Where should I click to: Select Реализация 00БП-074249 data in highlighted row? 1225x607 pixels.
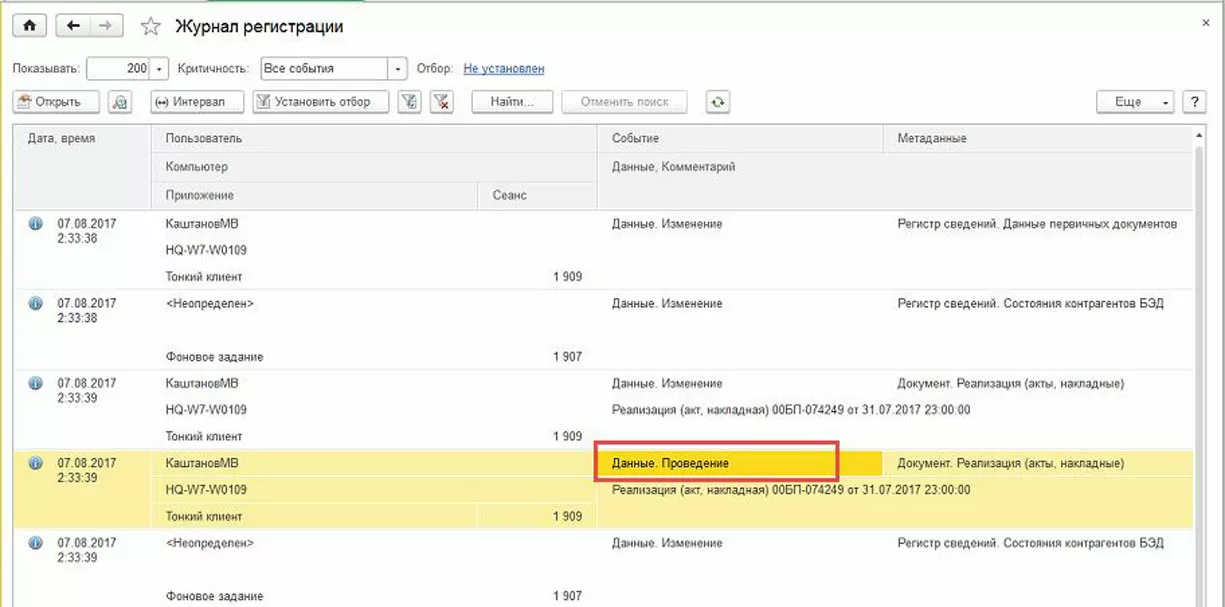[791, 490]
